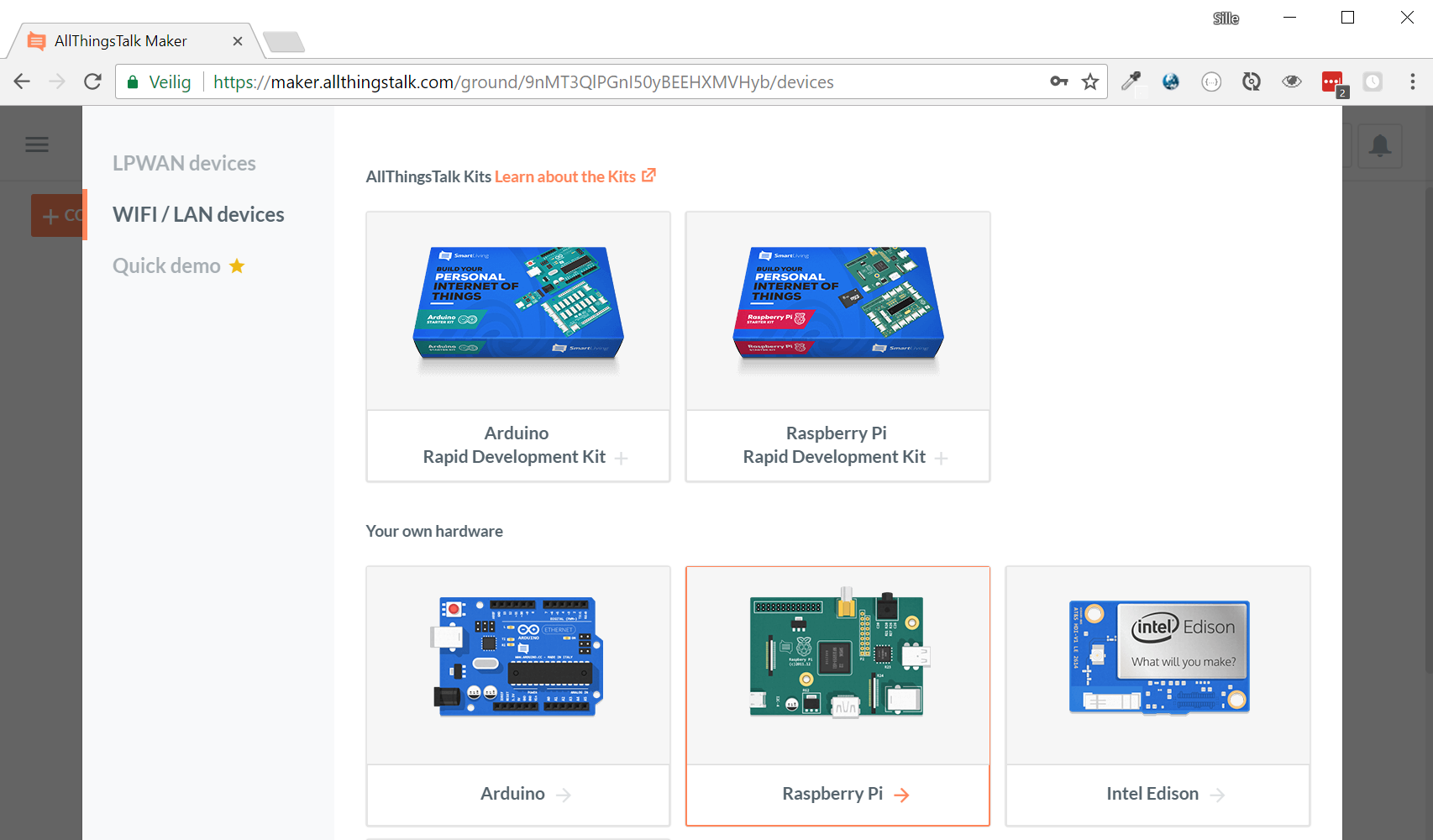Click the Raspberry Pi Rapid Development Kit label
1433x840 pixels.
tap(834, 445)
